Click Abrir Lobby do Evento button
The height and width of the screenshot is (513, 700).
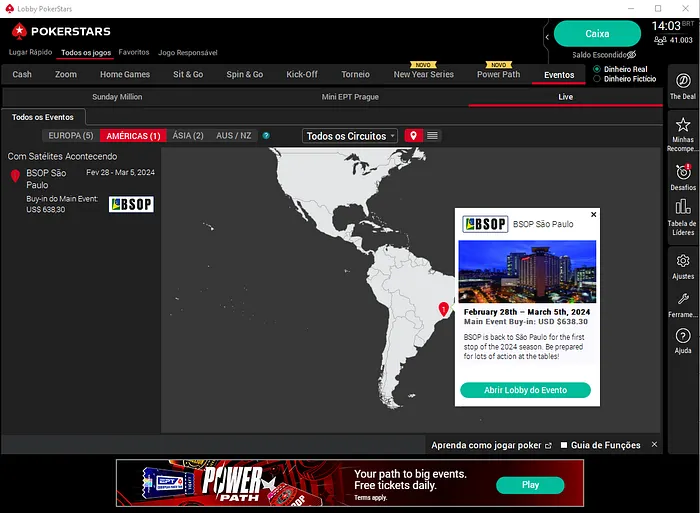525,390
